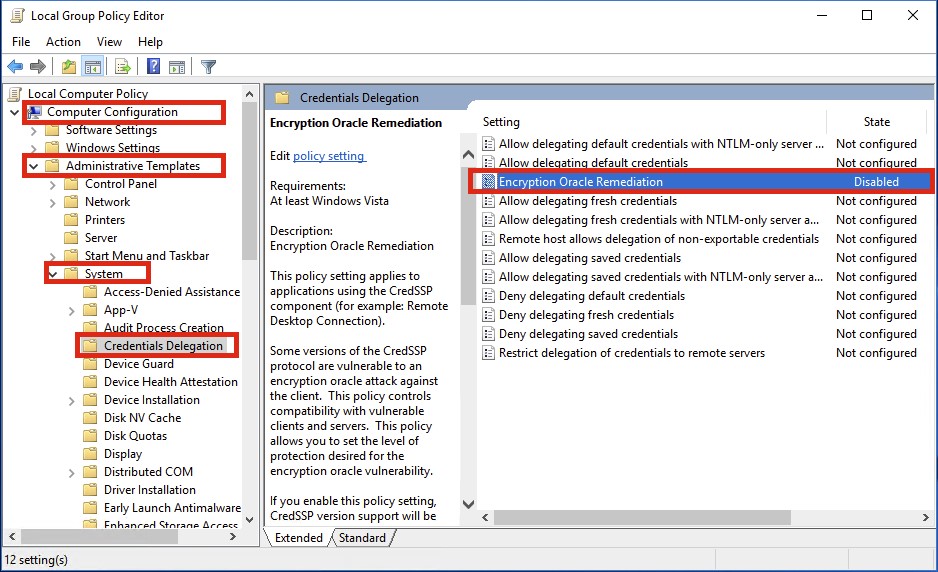This screenshot has width=938, height=572.
Task: Select Disk NV Cache folder
Action: click(142, 418)
